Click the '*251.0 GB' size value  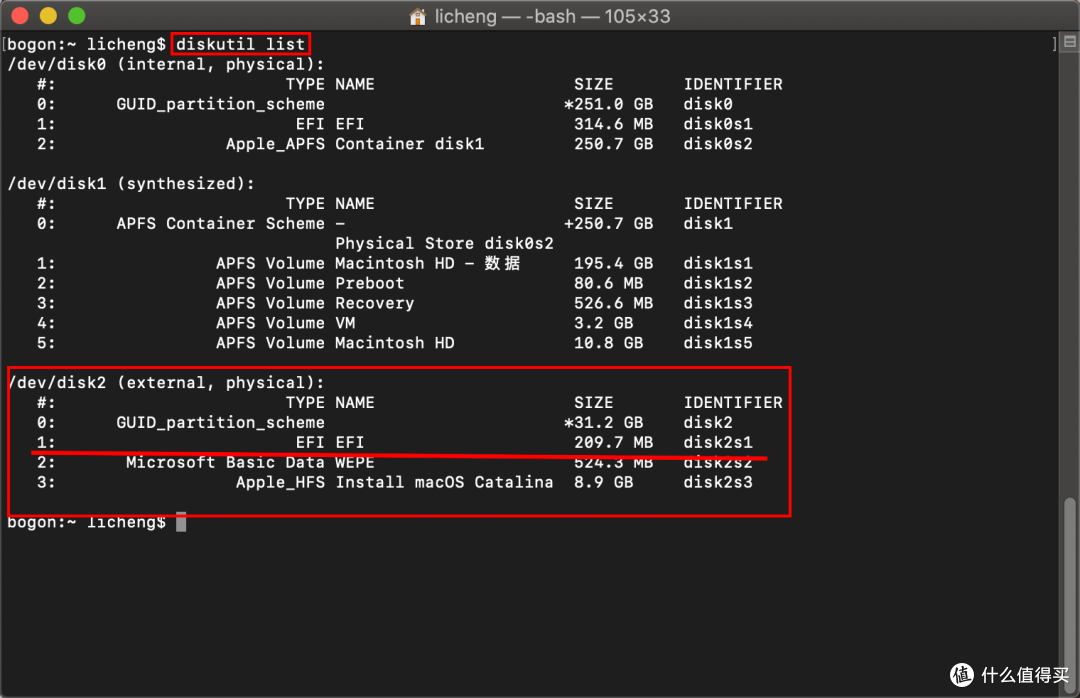pyautogui.click(x=608, y=104)
